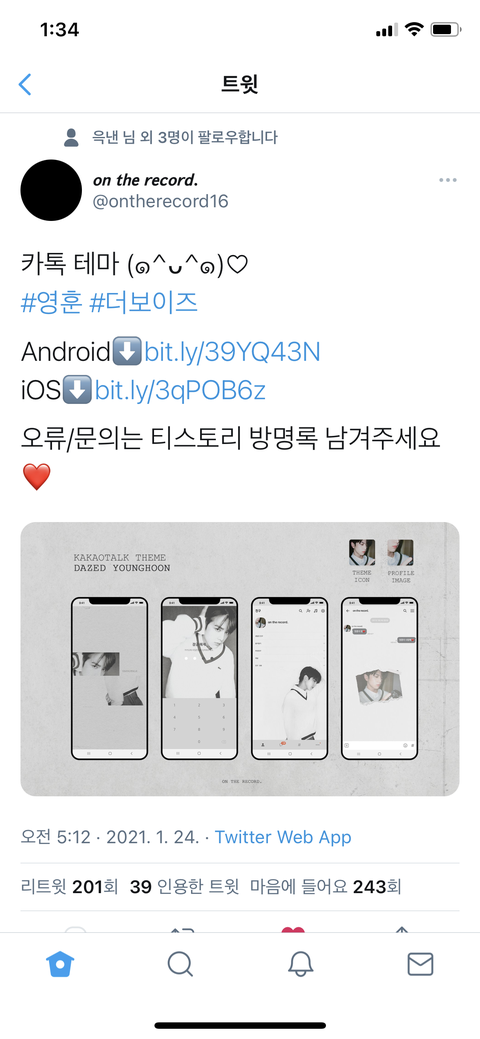Open hashtag #더보이즈

(x=143, y=303)
